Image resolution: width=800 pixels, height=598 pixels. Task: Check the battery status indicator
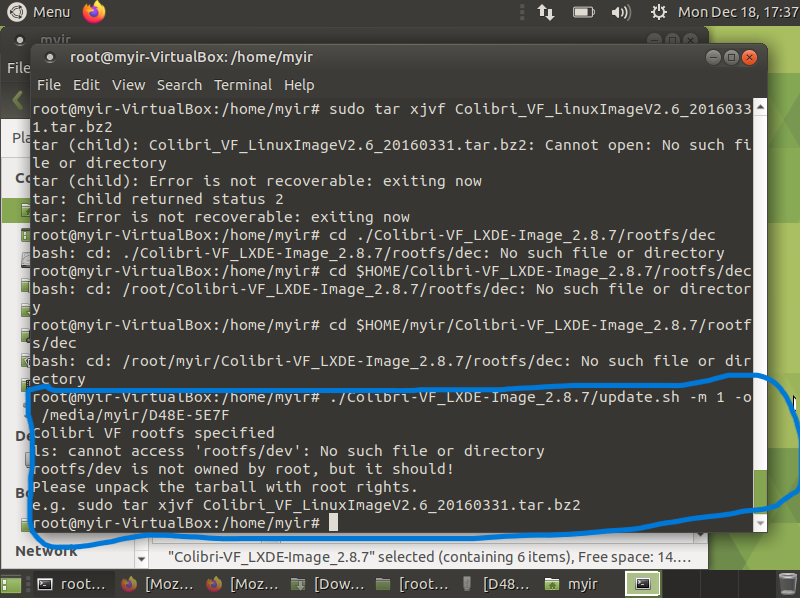584,12
